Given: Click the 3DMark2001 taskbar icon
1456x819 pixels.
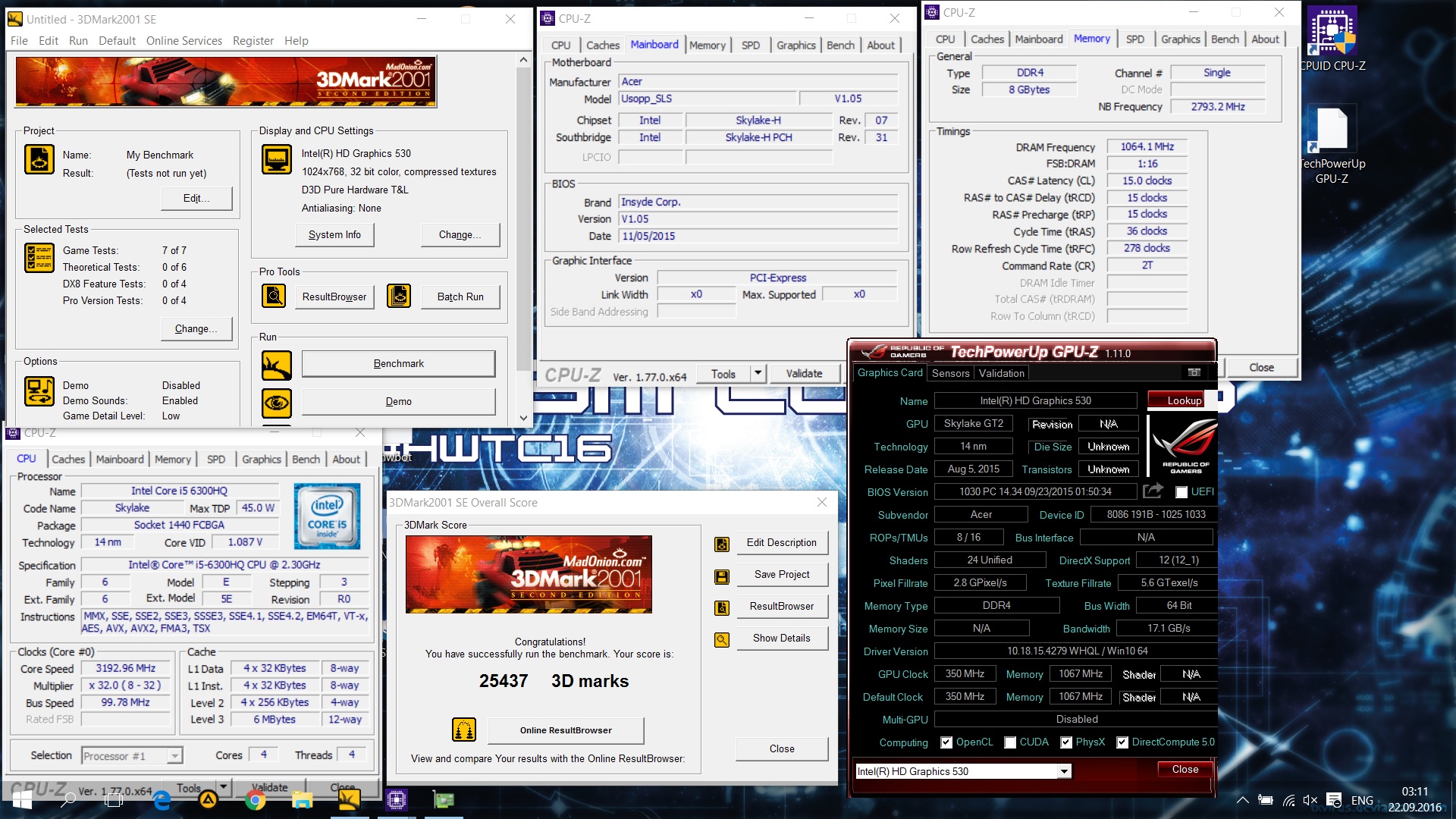Looking at the screenshot, I should click(349, 800).
